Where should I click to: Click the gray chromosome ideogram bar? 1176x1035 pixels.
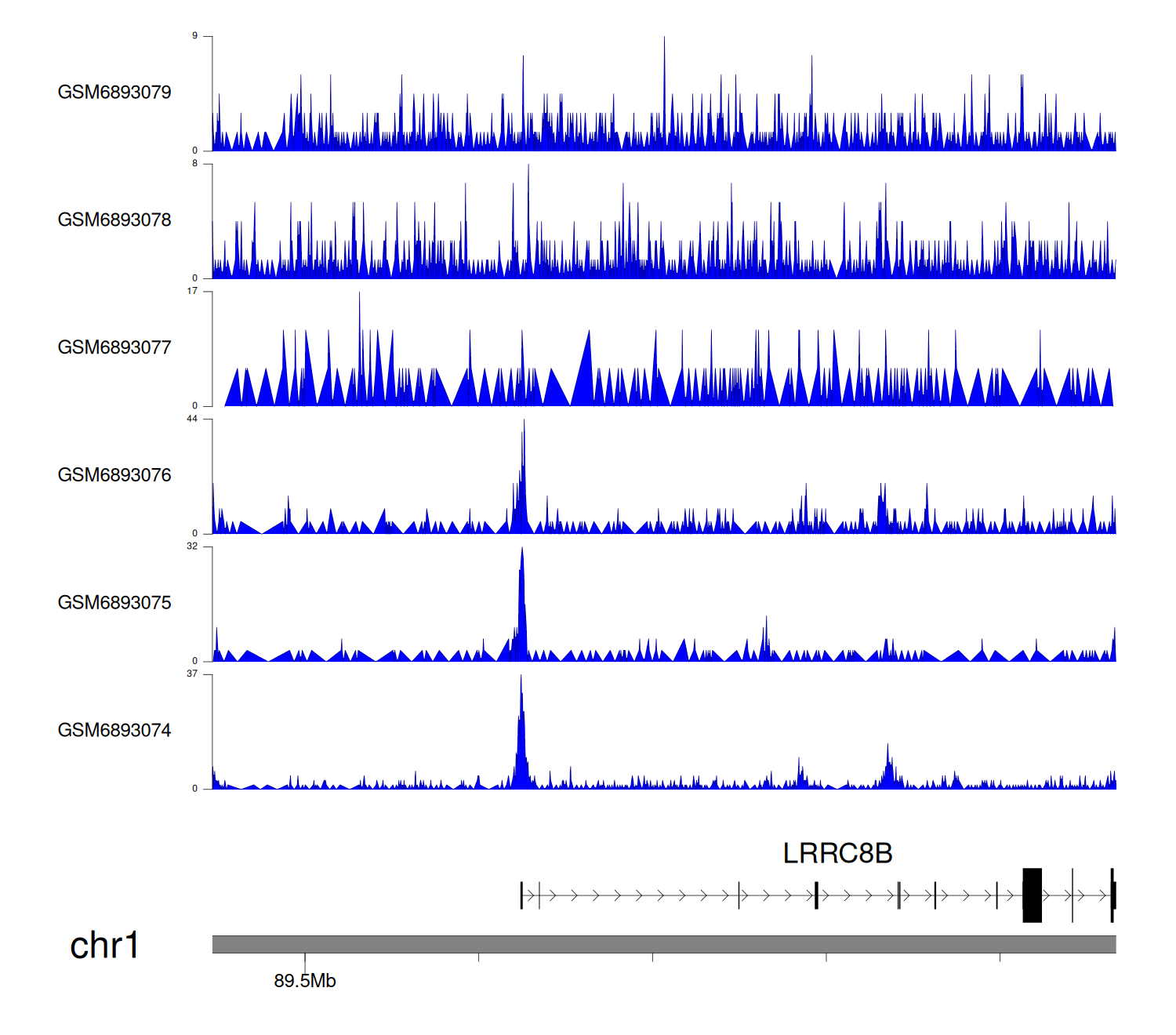[663, 944]
